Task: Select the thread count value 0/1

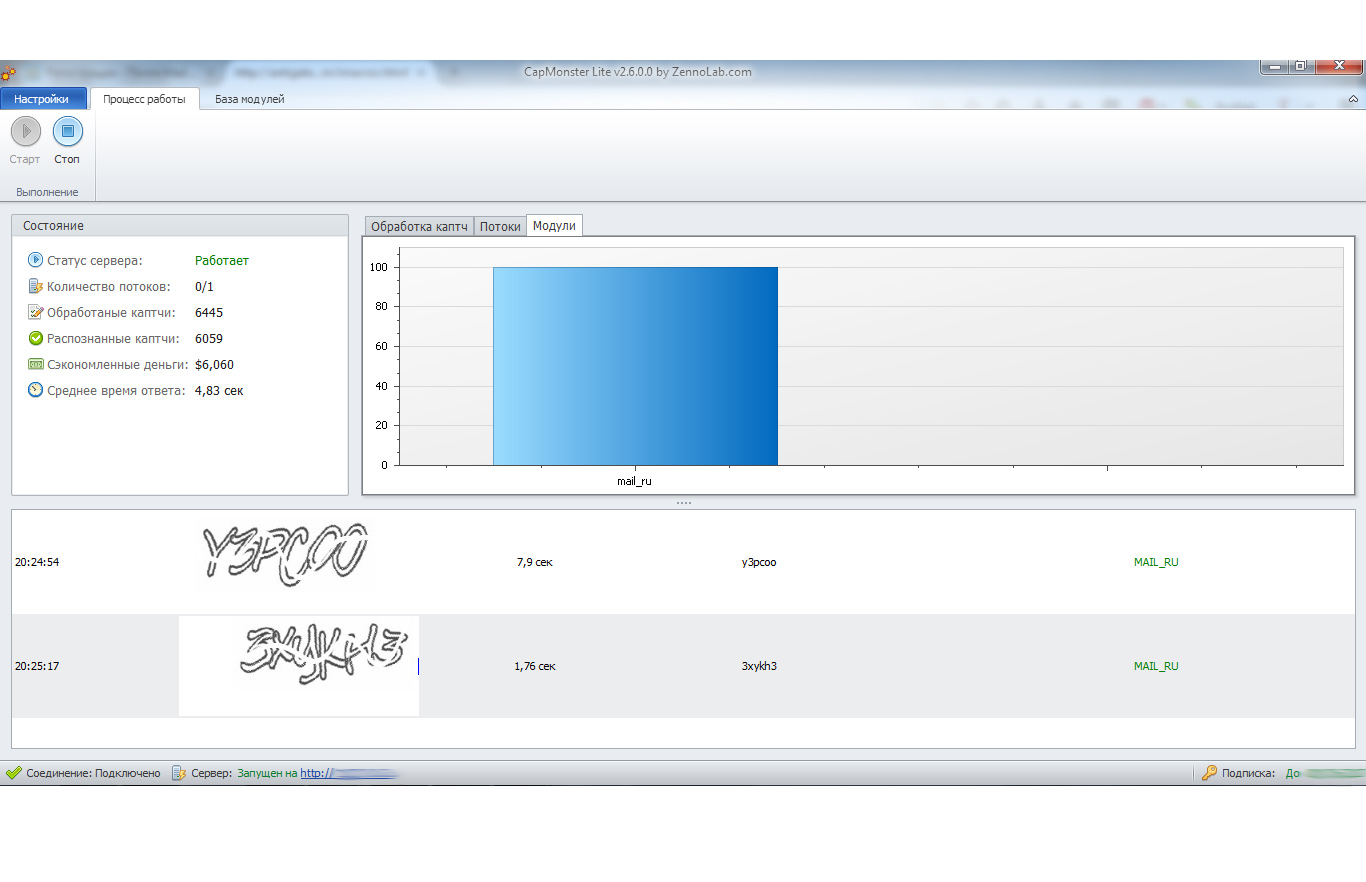Action: coord(205,286)
